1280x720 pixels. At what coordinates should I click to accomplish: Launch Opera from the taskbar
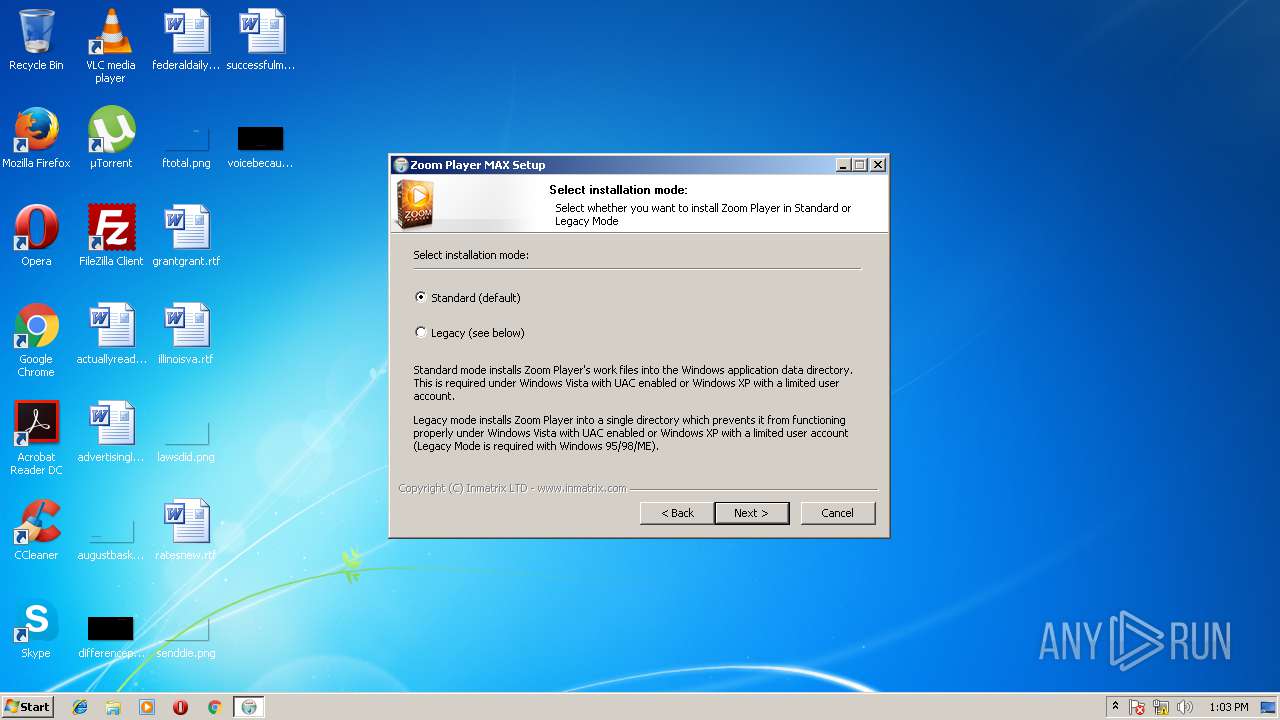[181, 707]
